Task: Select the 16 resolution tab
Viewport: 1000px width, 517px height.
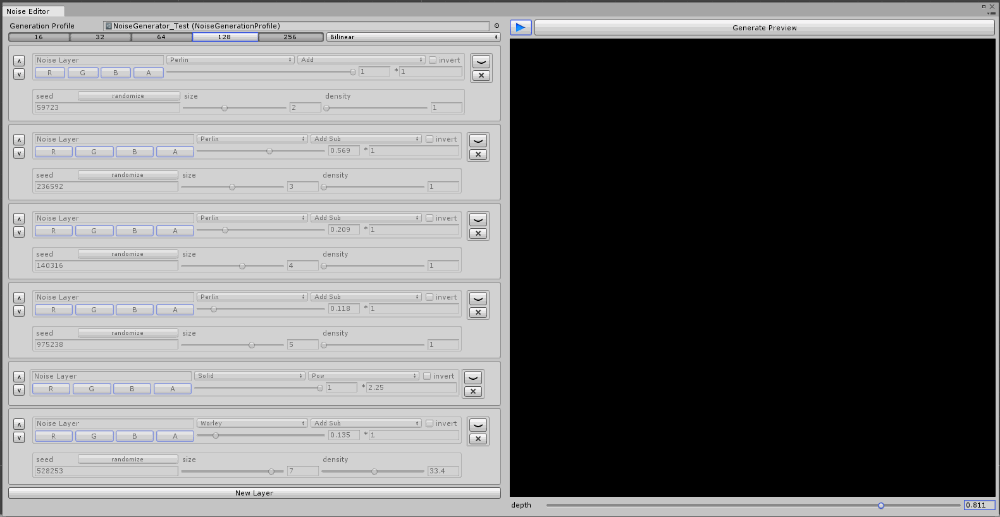Action: [38, 37]
